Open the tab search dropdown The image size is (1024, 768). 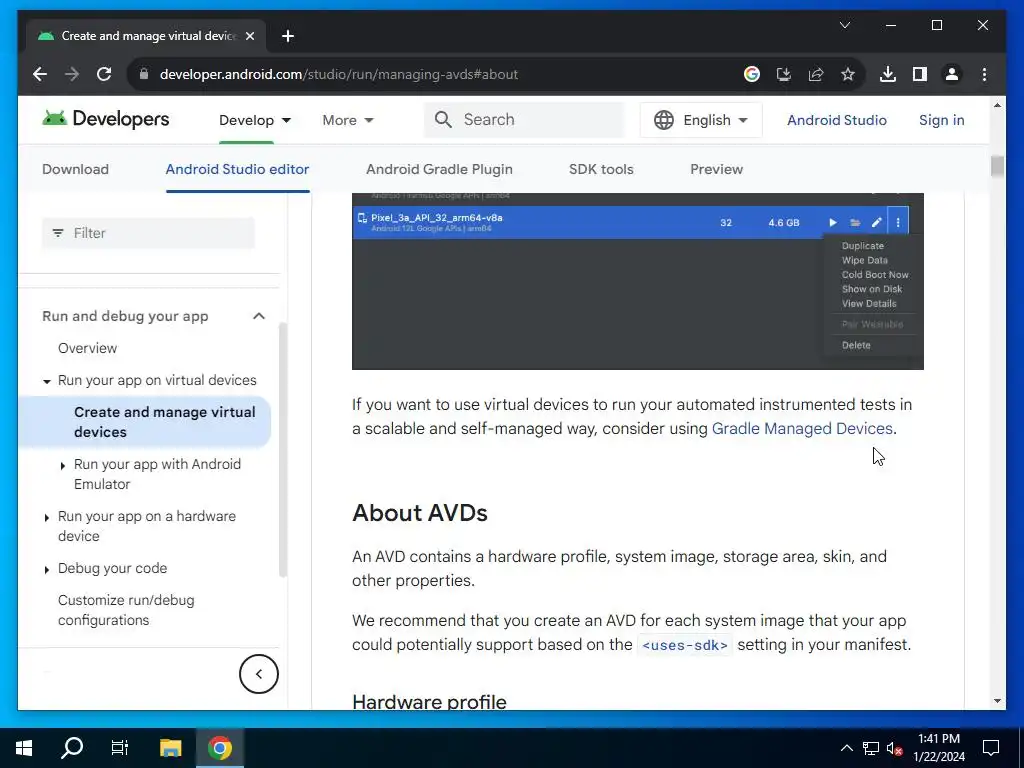[844, 25]
